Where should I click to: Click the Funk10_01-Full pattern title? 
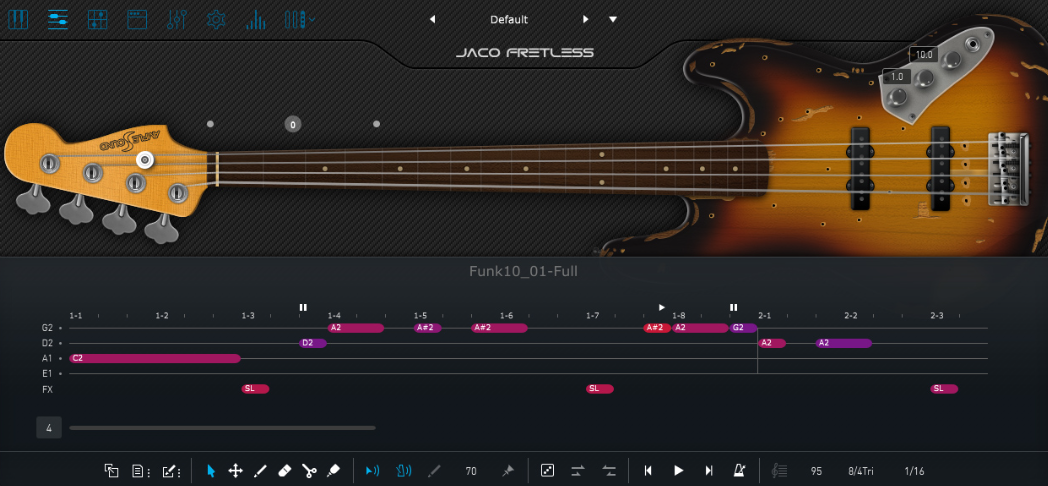(523, 271)
